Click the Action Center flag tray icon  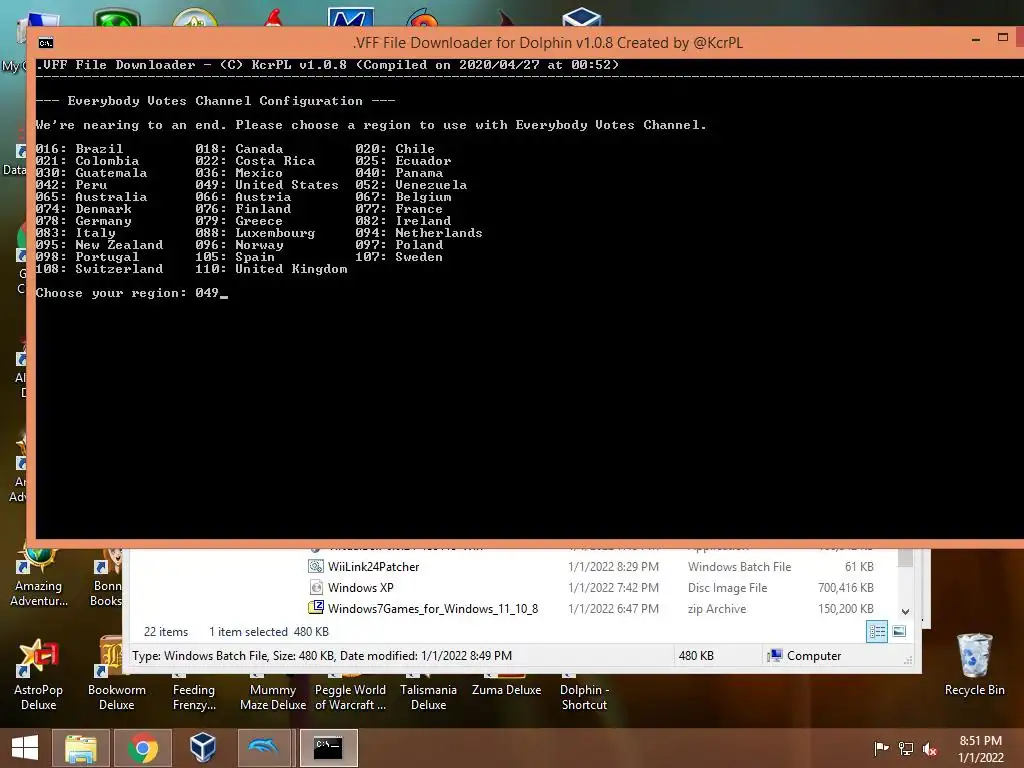coord(881,748)
